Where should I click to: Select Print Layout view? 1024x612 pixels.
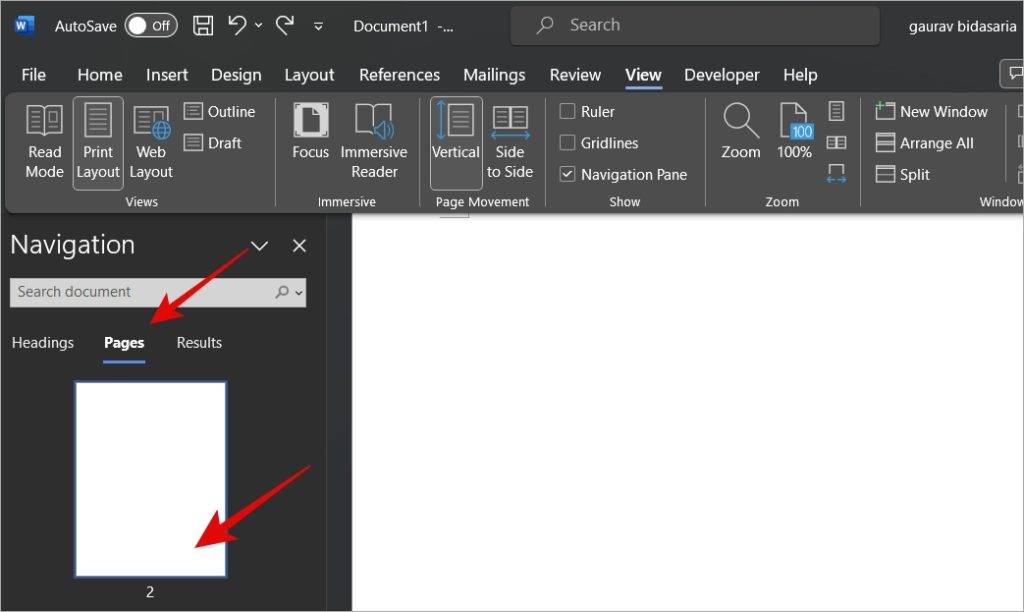click(x=98, y=142)
